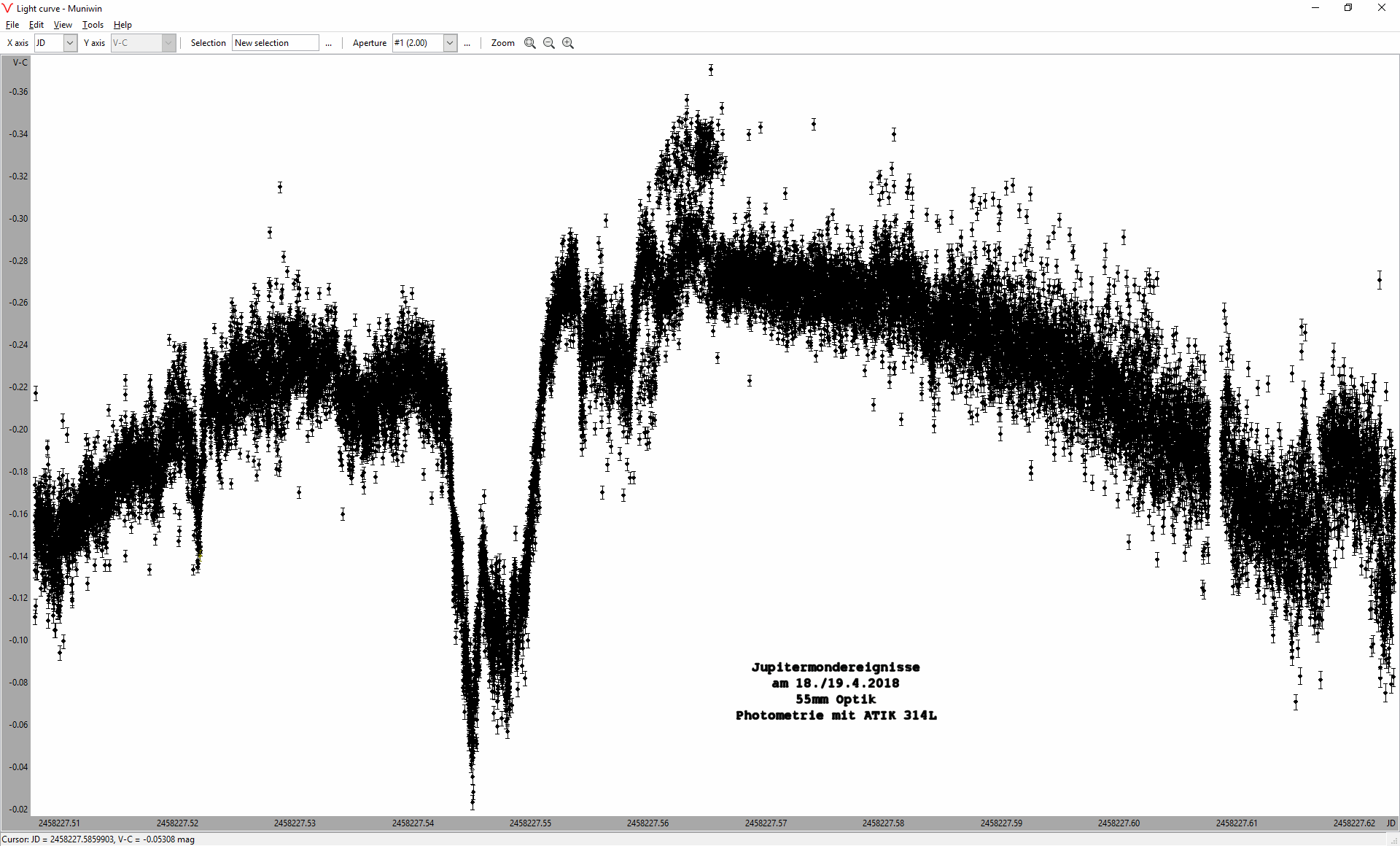Open the Help menu
Image resolution: width=1400 pixels, height=846 pixels.
pos(122,25)
